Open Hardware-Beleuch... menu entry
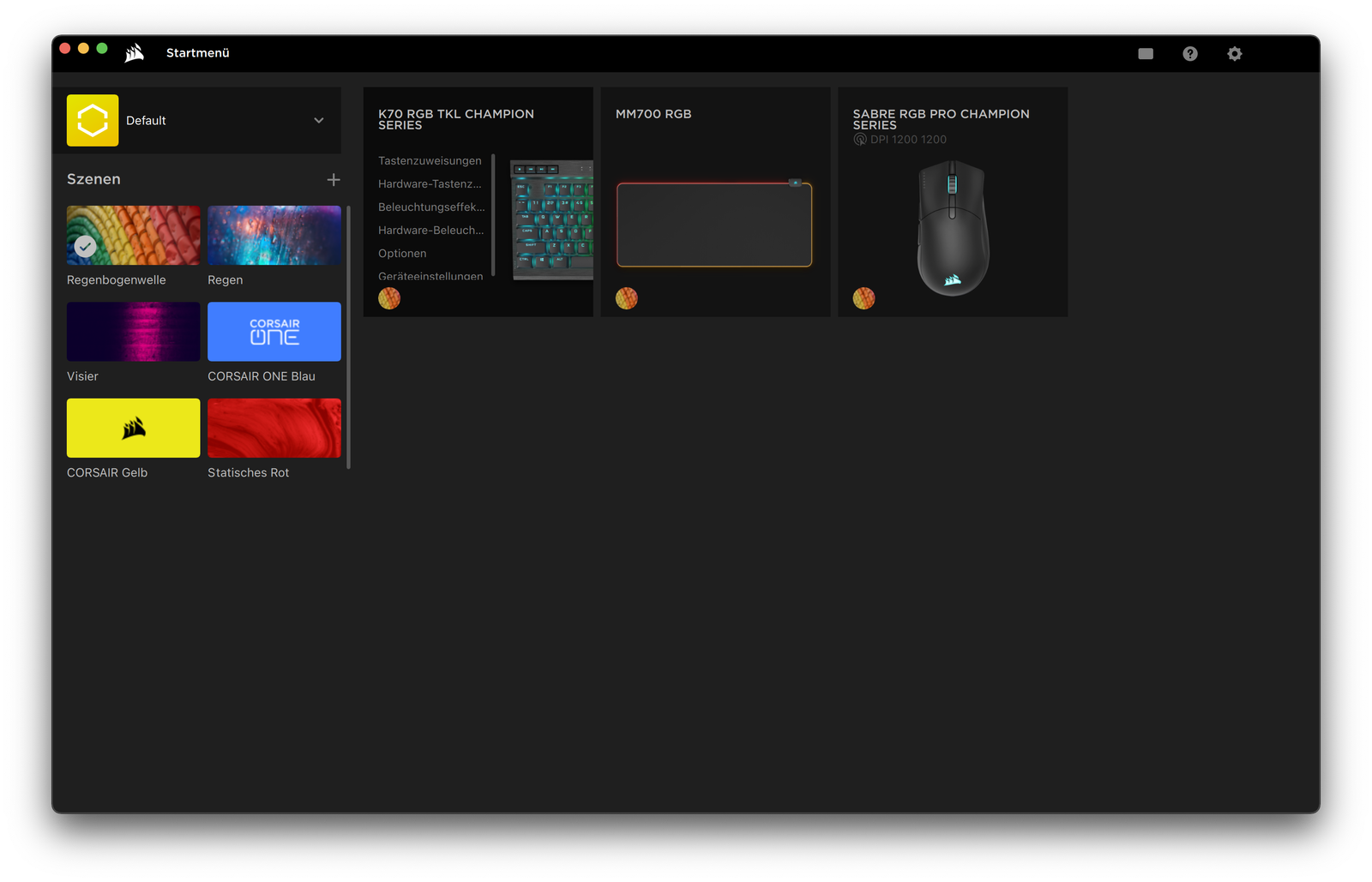Screen dimensions: 1372x882 click(x=431, y=231)
